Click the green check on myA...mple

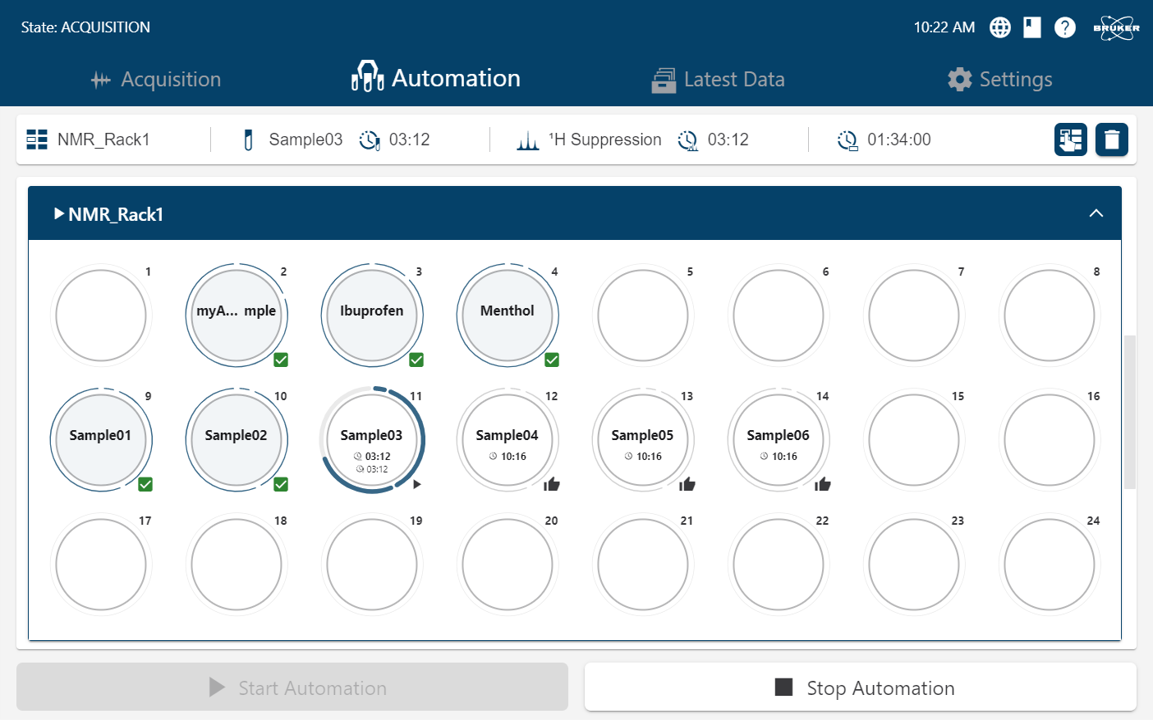281,360
